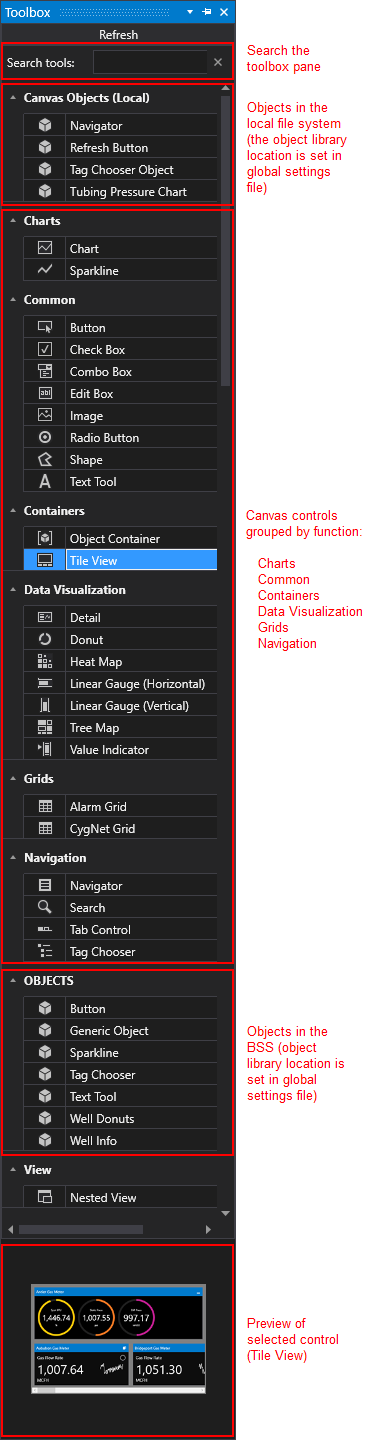Collapse the Containers group

12,511
